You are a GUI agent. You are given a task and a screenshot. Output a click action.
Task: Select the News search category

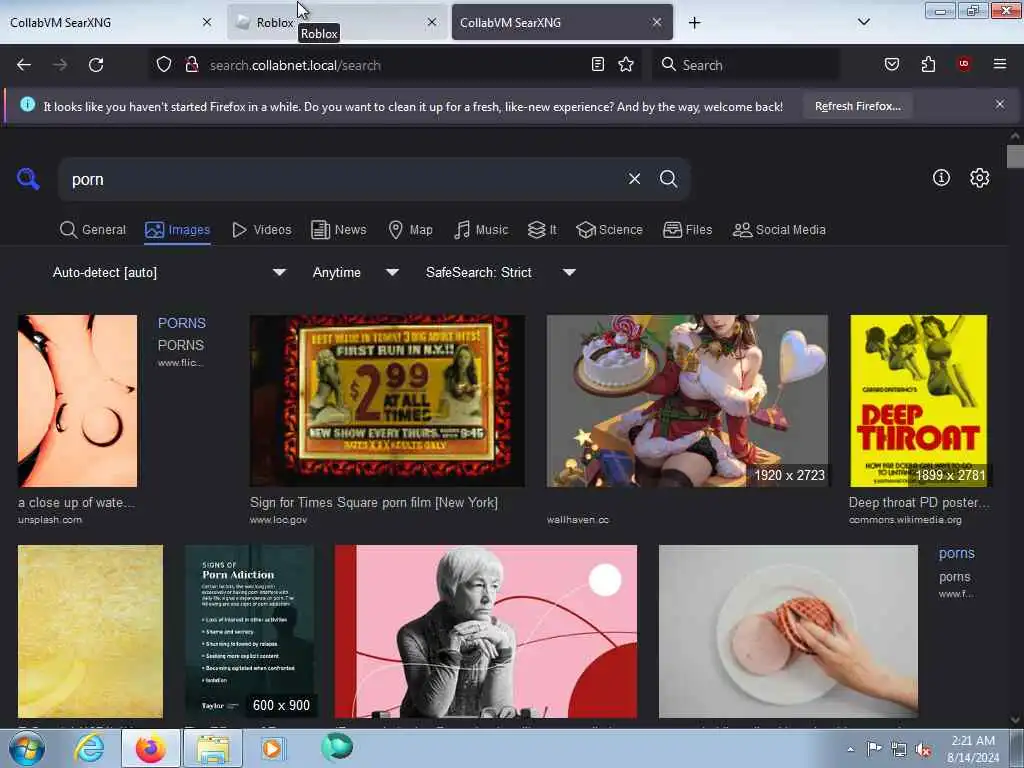[x=339, y=230]
